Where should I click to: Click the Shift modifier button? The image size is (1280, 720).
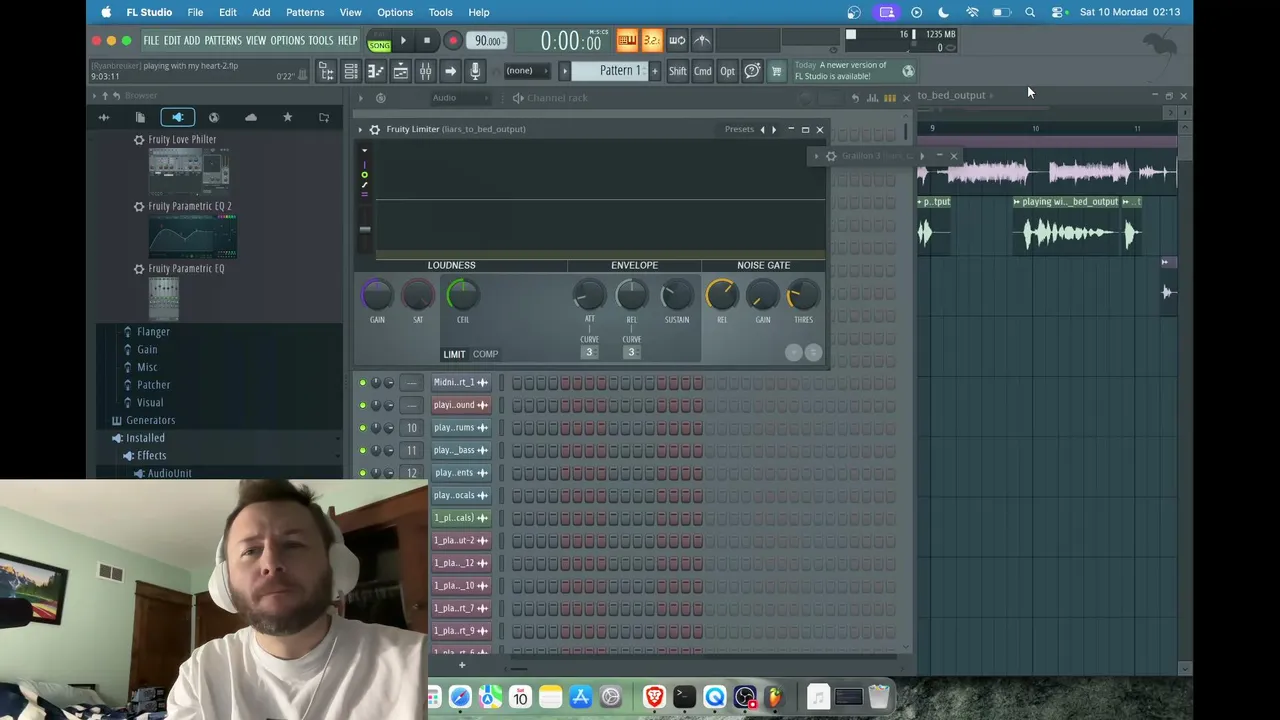(x=678, y=71)
